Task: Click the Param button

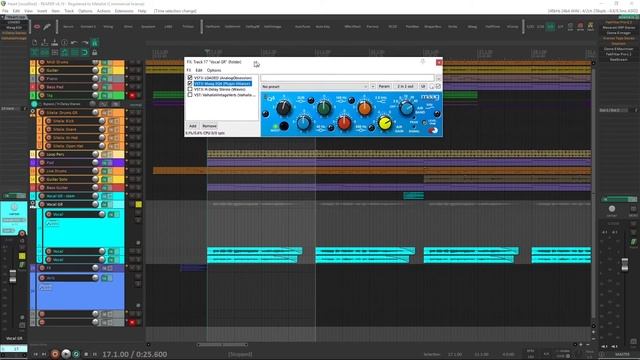Action: [x=384, y=87]
